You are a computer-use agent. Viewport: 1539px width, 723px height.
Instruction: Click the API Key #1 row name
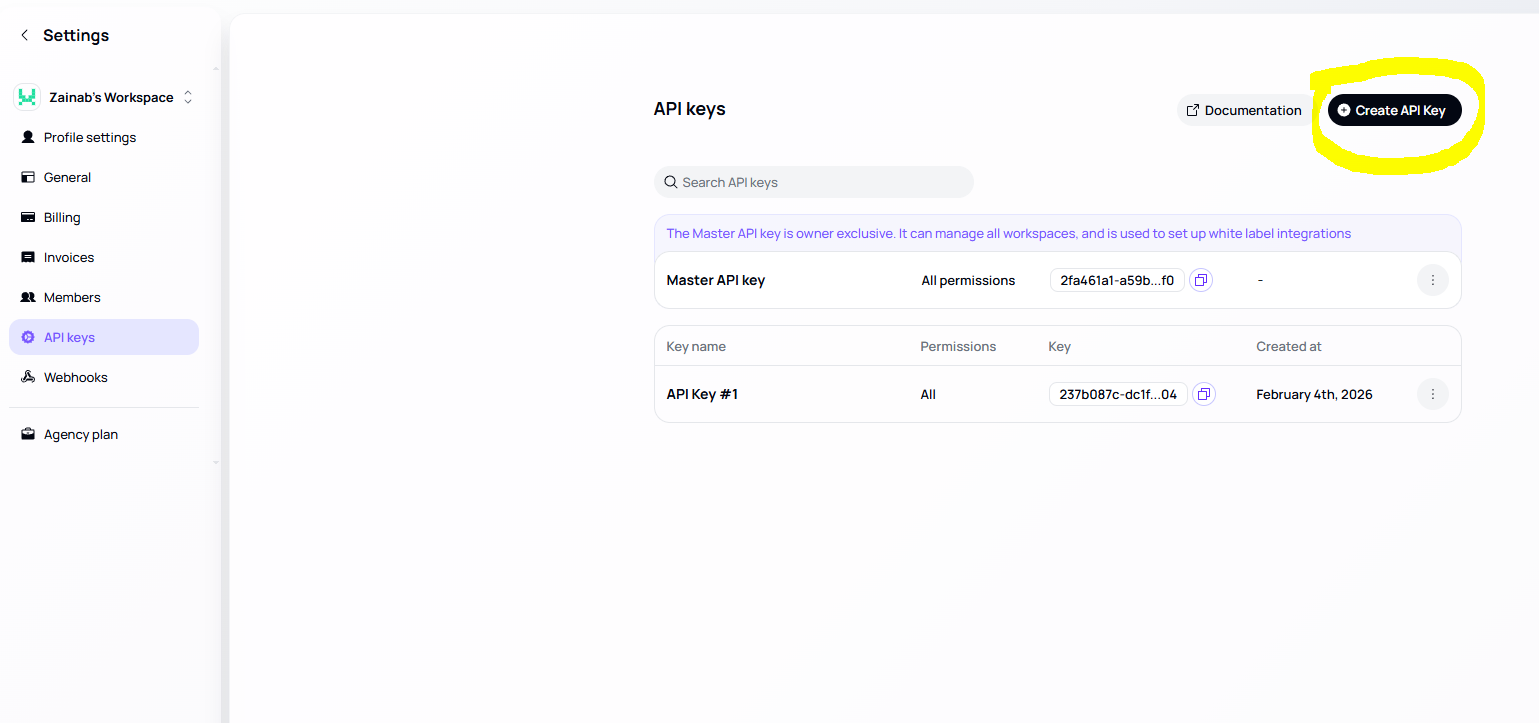click(702, 394)
